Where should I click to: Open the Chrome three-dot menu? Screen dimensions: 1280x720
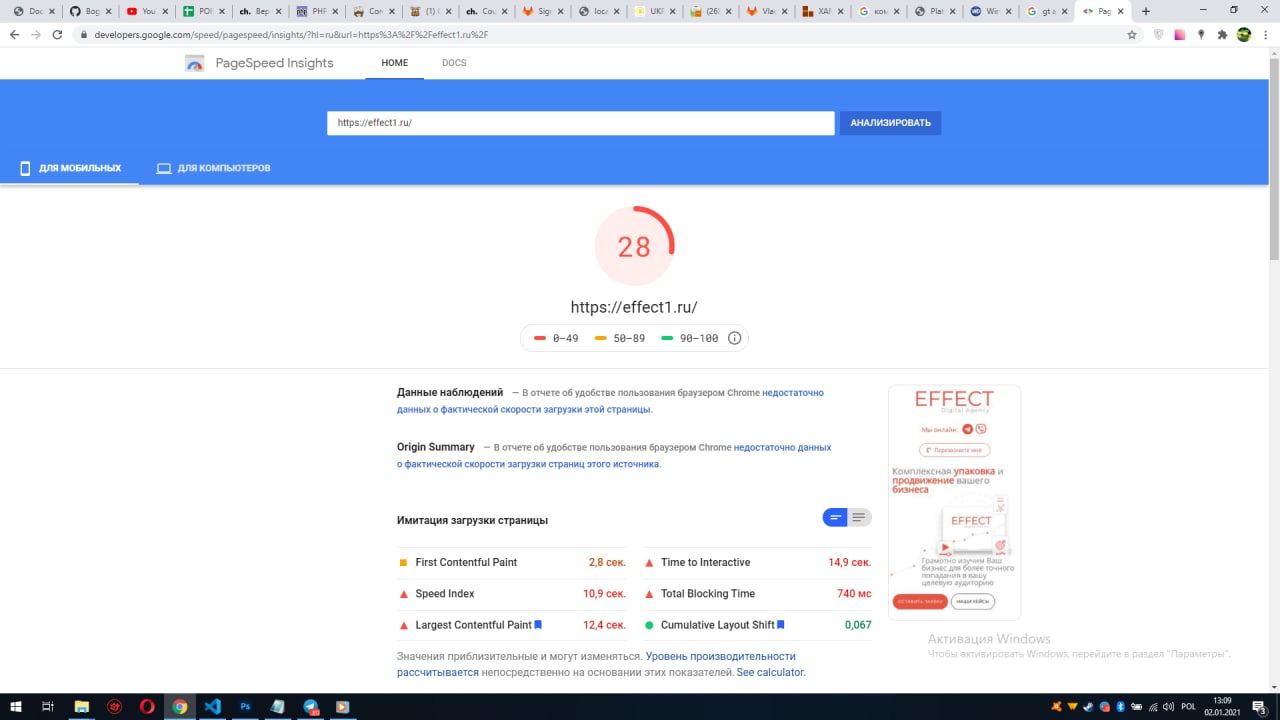(x=1265, y=34)
